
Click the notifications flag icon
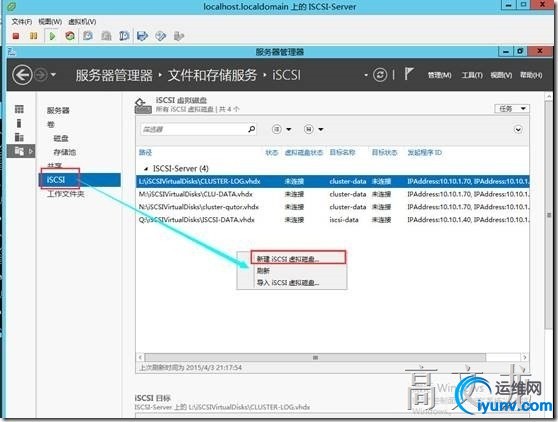409,74
